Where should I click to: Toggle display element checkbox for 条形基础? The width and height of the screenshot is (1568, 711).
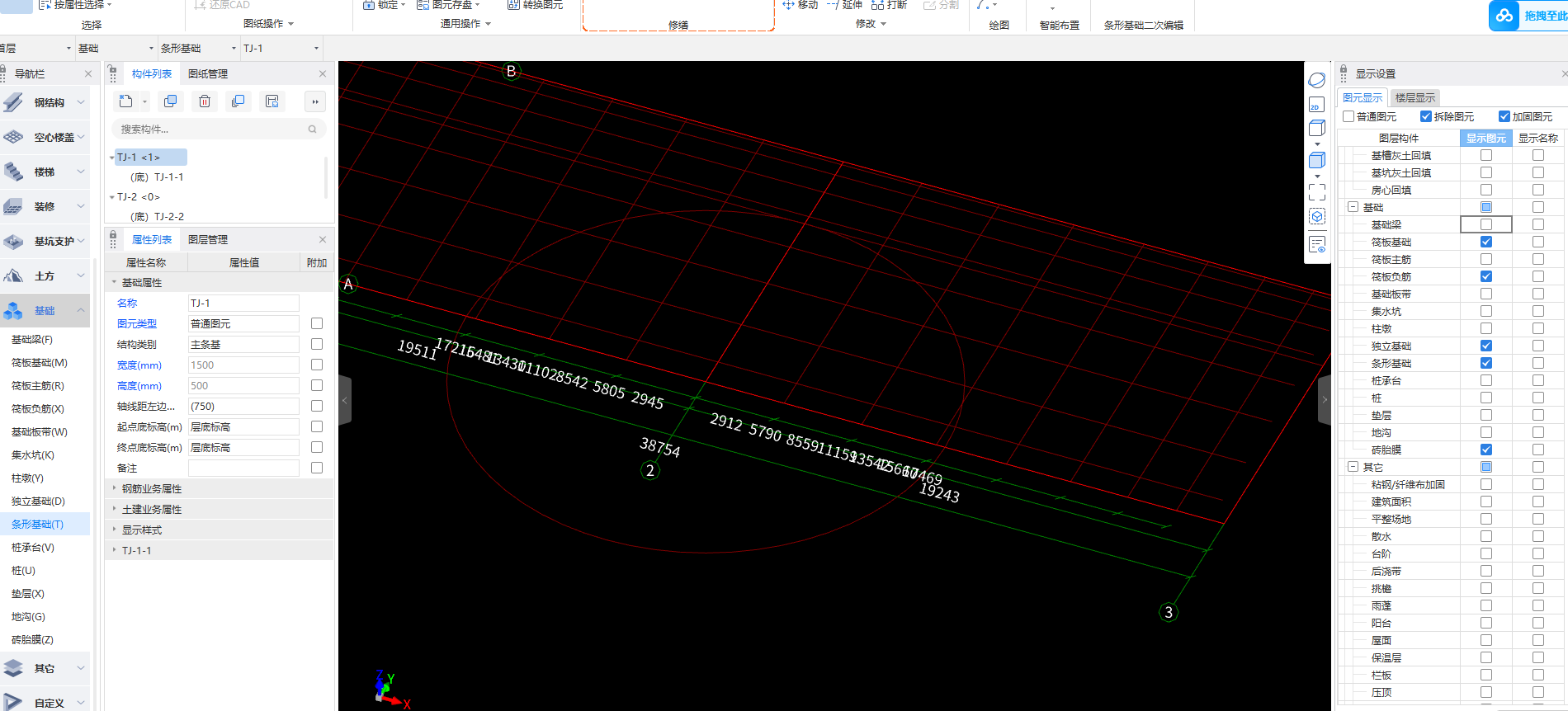tap(1486, 363)
